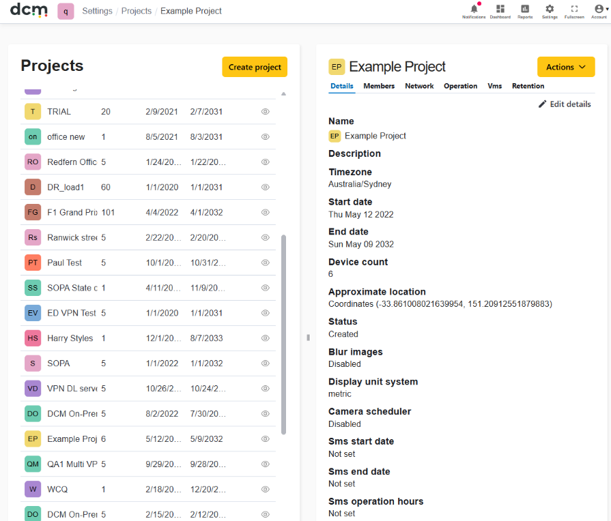Viewport: 611px width, 521px height.
Task: Click the Projects breadcrumb link
Action: (136, 11)
